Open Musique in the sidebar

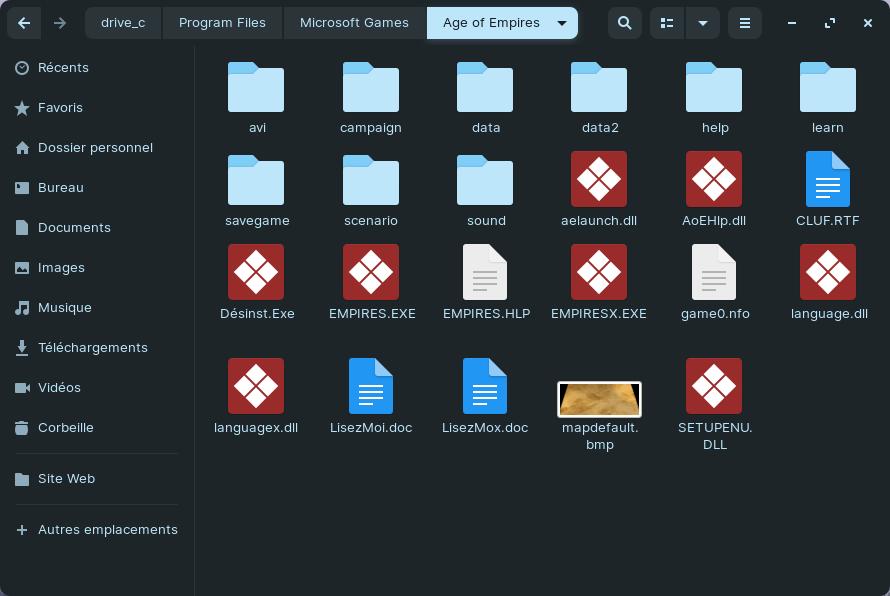coord(97,308)
